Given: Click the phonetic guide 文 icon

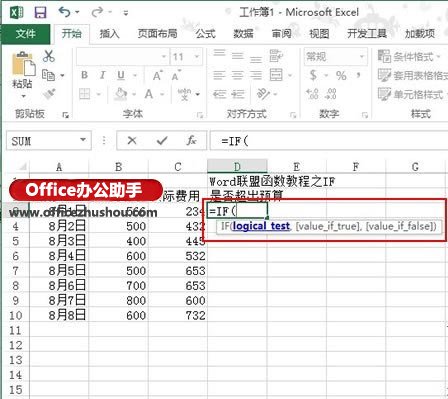Looking at the screenshot, I should (184, 94).
